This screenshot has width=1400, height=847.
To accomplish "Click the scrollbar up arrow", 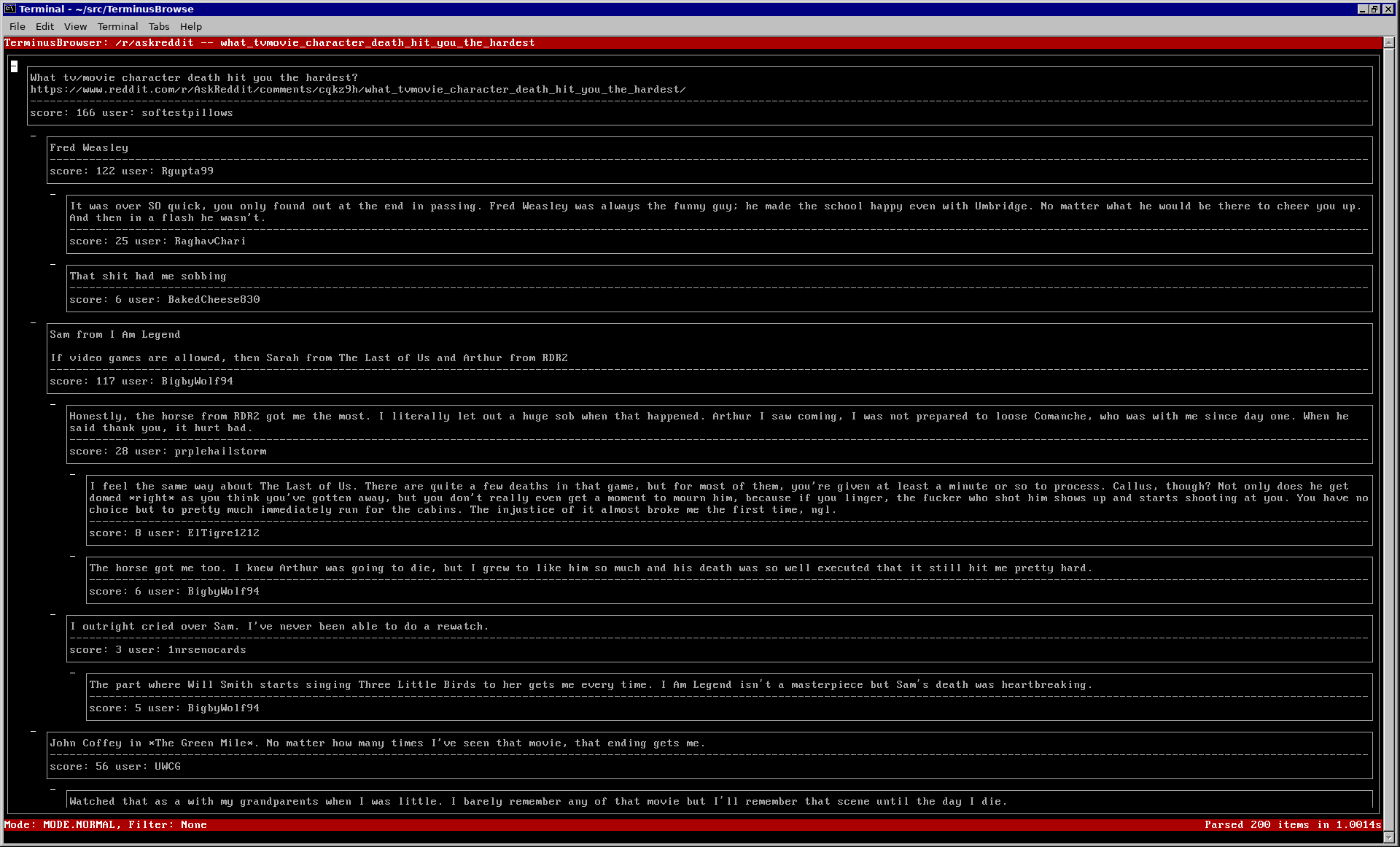I will point(1389,43).
